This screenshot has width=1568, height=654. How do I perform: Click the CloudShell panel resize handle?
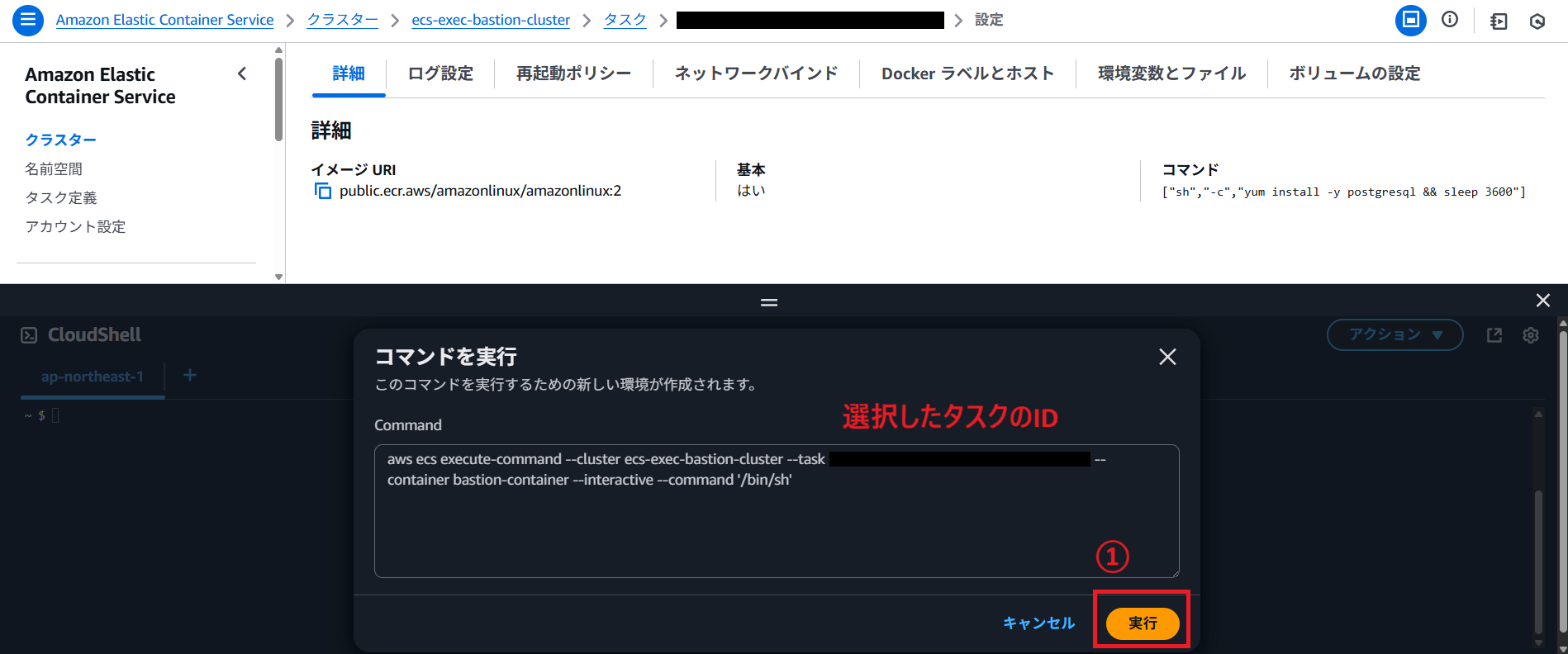click(x=769, y=302)
